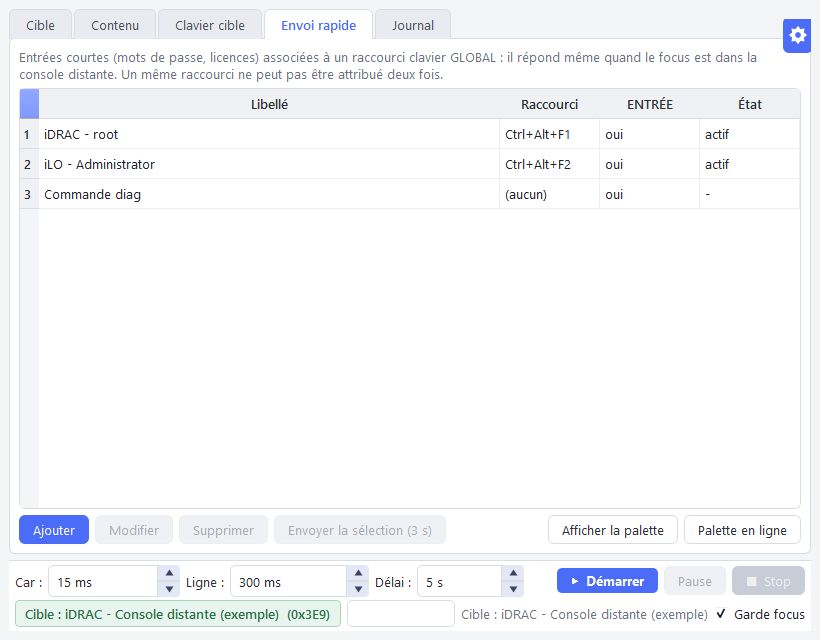The height and width of the screenshot is (640, 820).
Task: Switch to the Cible tab
Action: click(x=40, y=25)
